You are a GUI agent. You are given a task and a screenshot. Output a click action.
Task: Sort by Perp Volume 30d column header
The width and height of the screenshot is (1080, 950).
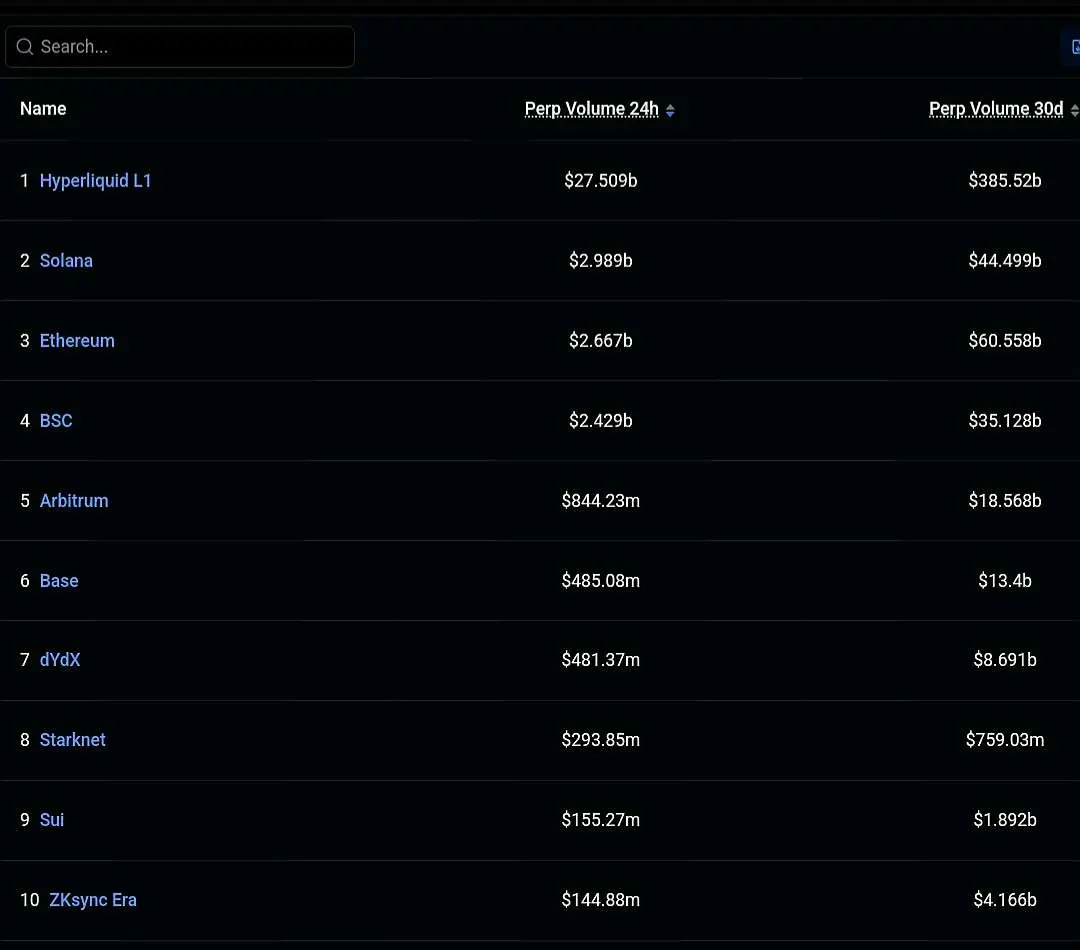(996, 109)
